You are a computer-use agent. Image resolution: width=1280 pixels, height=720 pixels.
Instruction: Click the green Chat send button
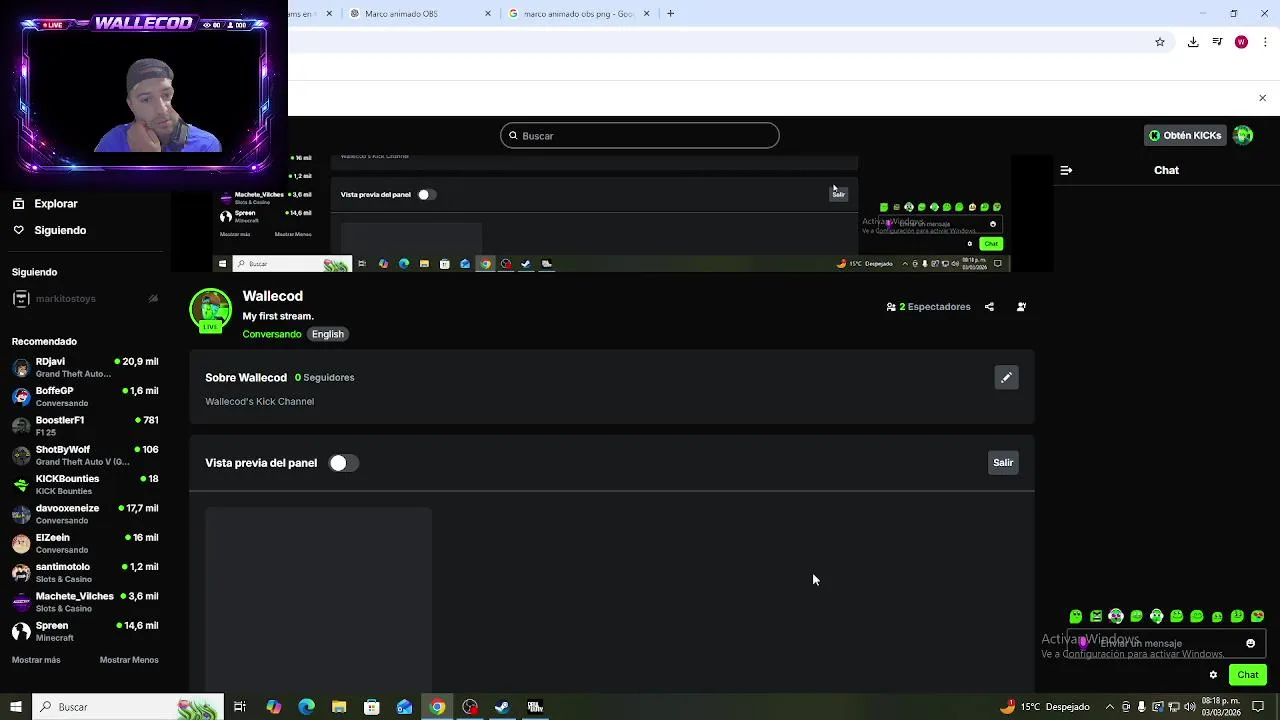[x=1247, y=675]
